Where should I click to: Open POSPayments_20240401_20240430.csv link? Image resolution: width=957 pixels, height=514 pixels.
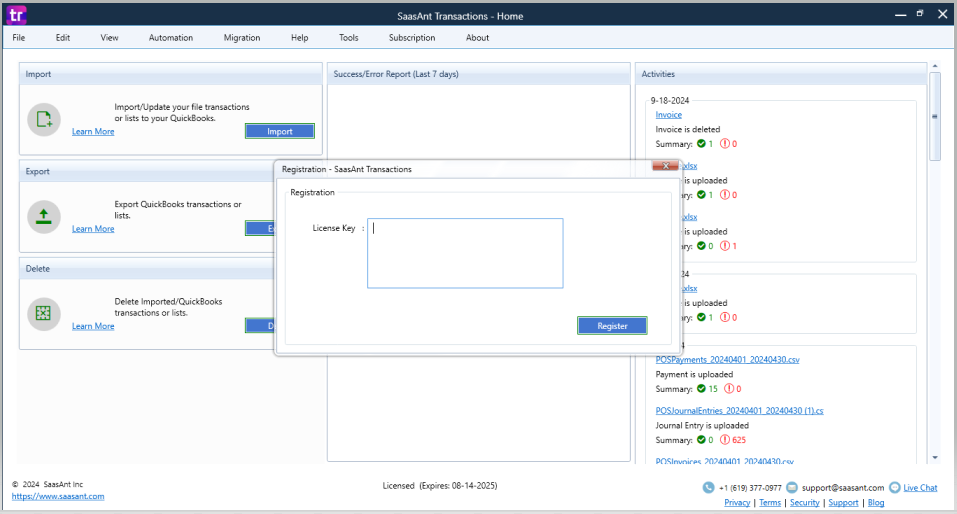pos(728,360)
